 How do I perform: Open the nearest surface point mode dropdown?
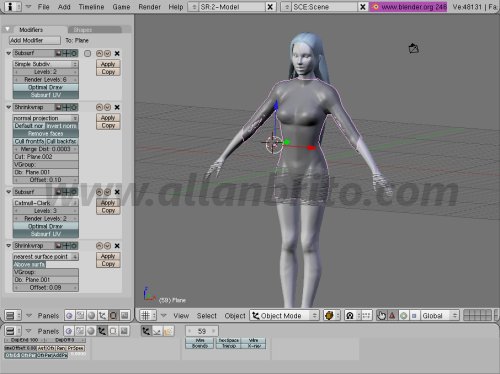46,257
